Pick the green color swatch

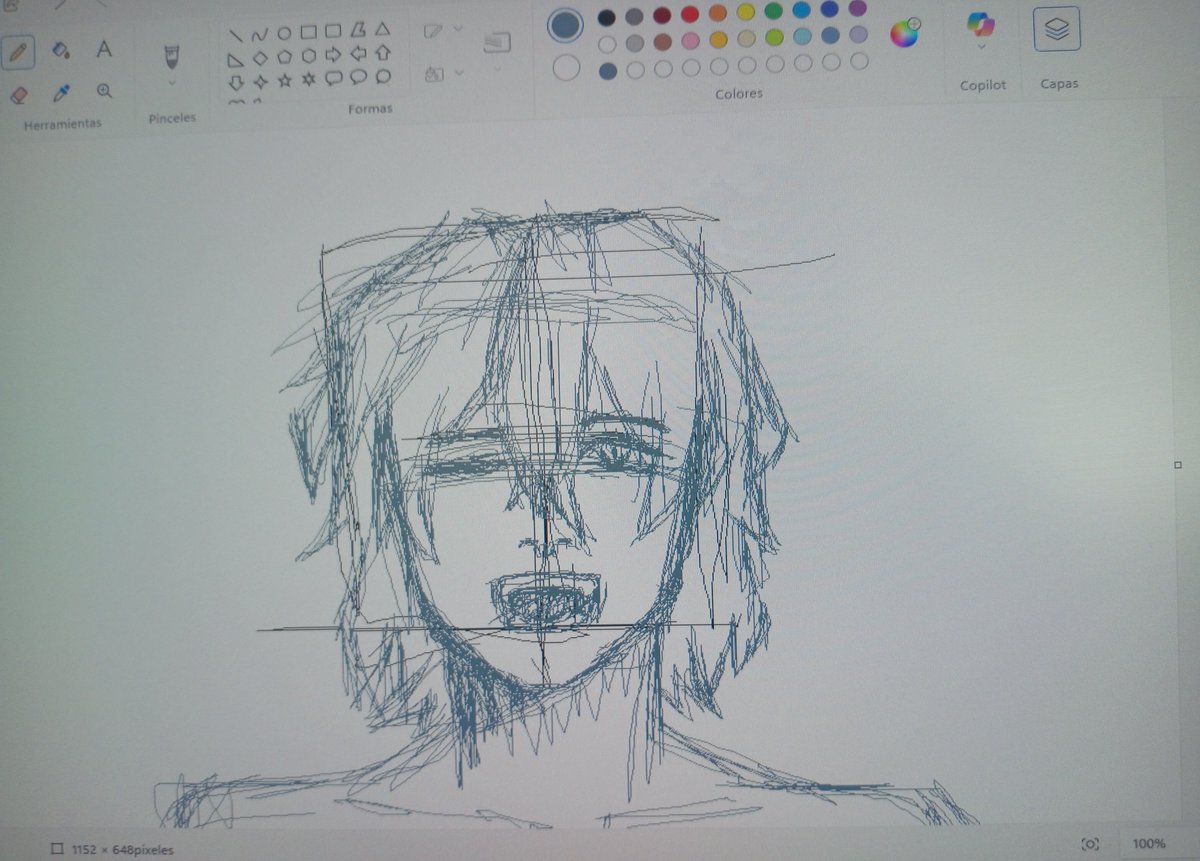[x=774, y=11]
